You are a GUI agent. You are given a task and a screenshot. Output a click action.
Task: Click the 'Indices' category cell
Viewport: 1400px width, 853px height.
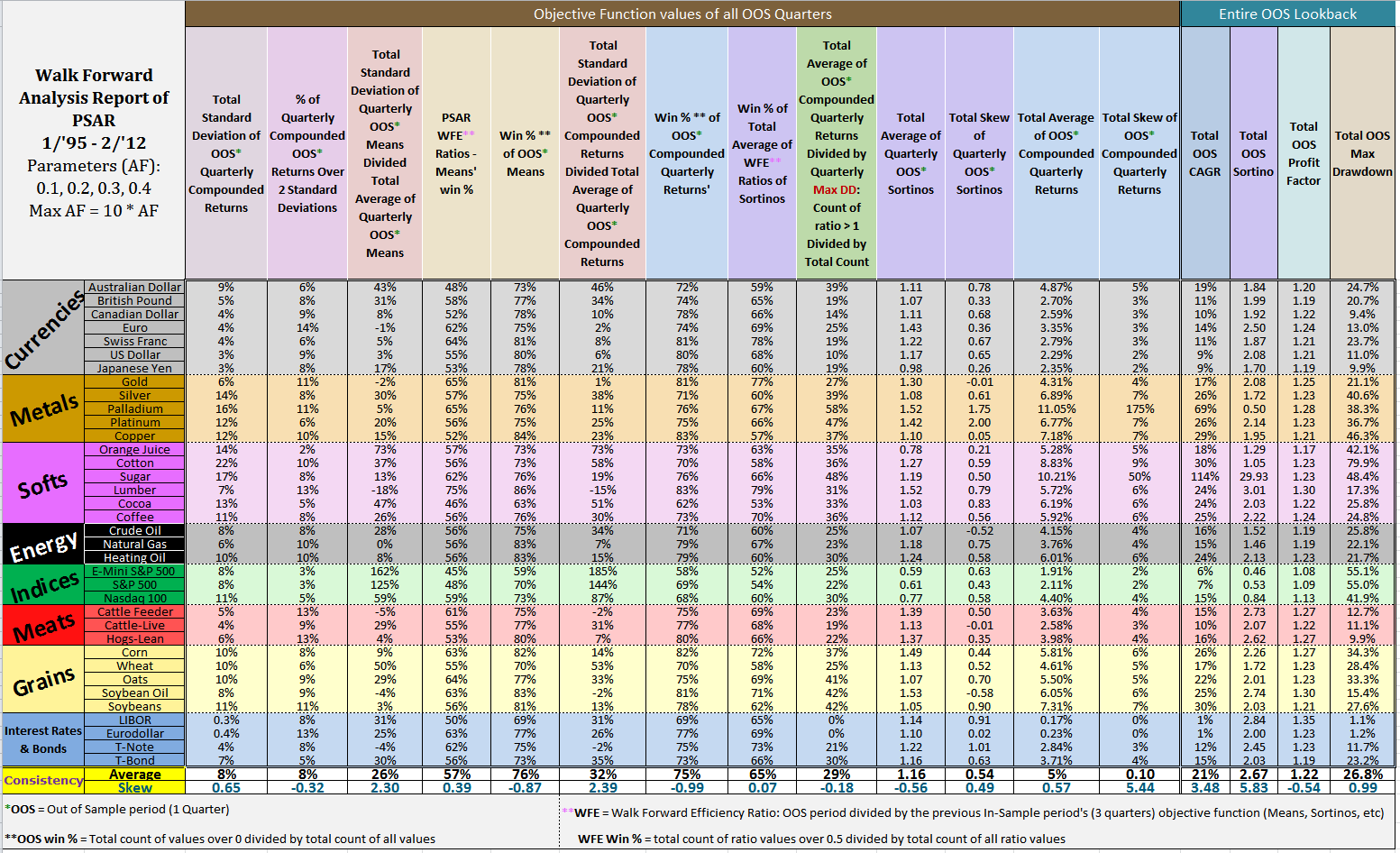pyautogui.click(x=43, y=584)
